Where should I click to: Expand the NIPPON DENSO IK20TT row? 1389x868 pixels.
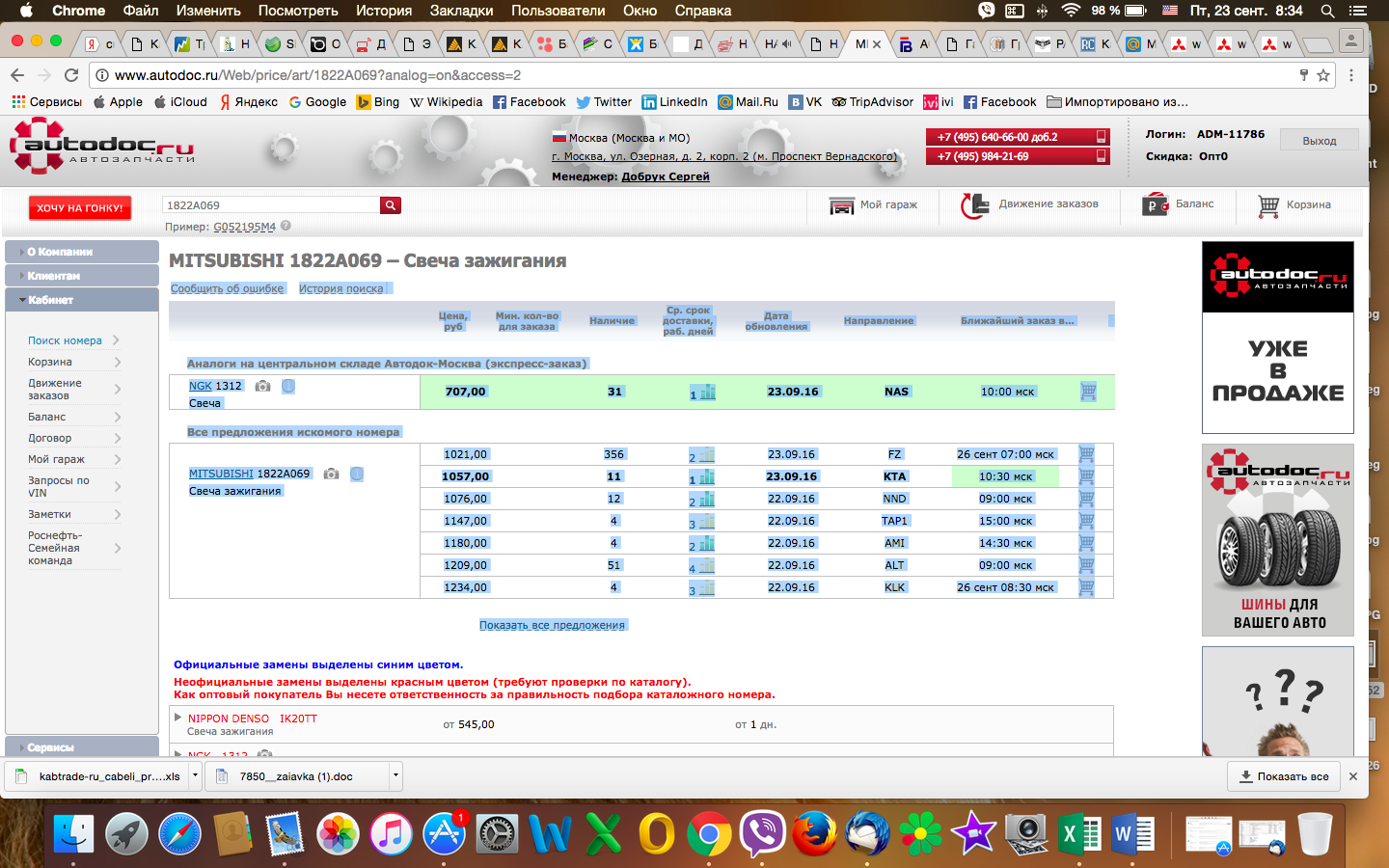click(x=177, y=718)
